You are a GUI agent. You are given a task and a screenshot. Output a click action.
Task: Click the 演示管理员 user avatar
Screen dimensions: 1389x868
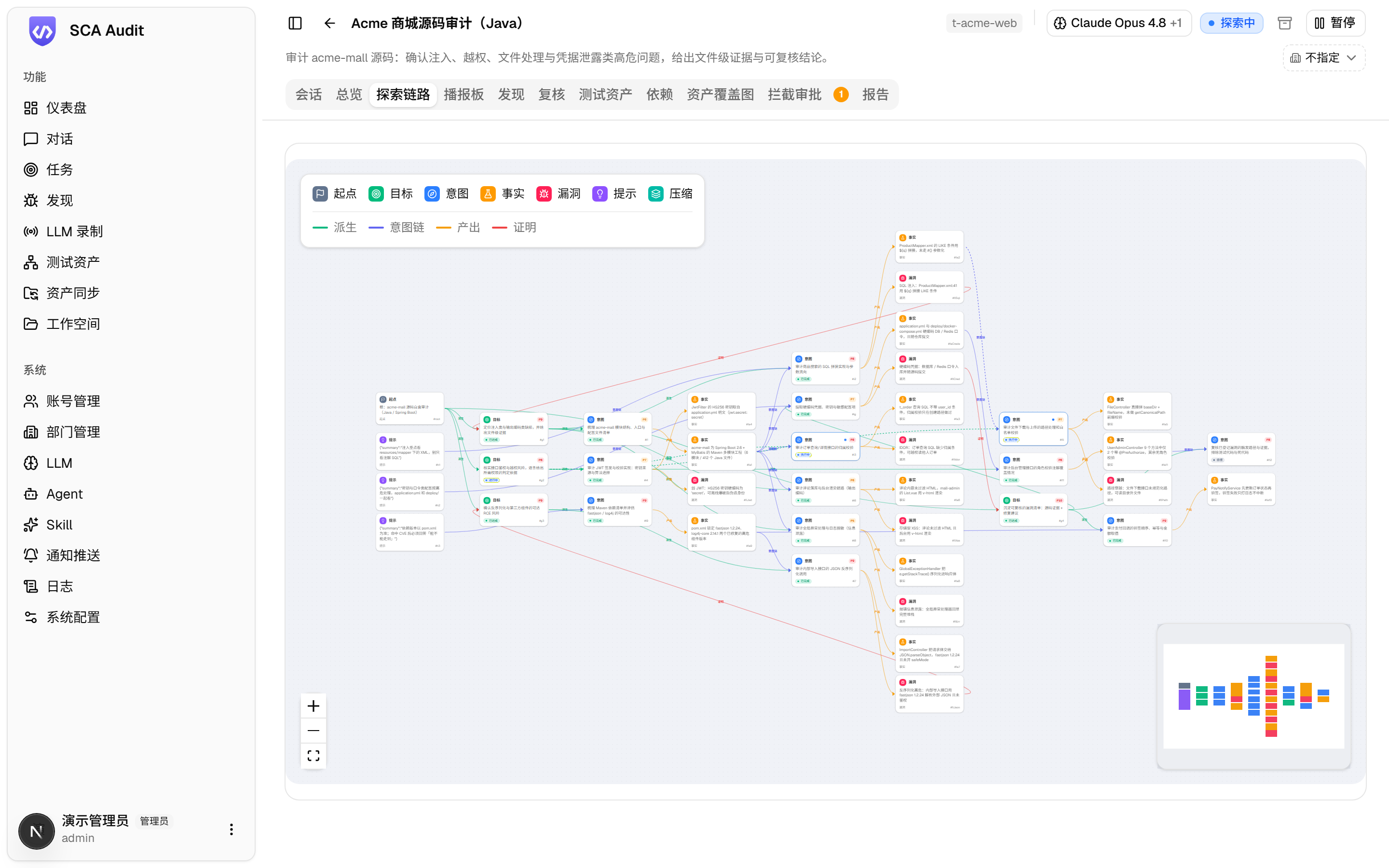point(36,831)
